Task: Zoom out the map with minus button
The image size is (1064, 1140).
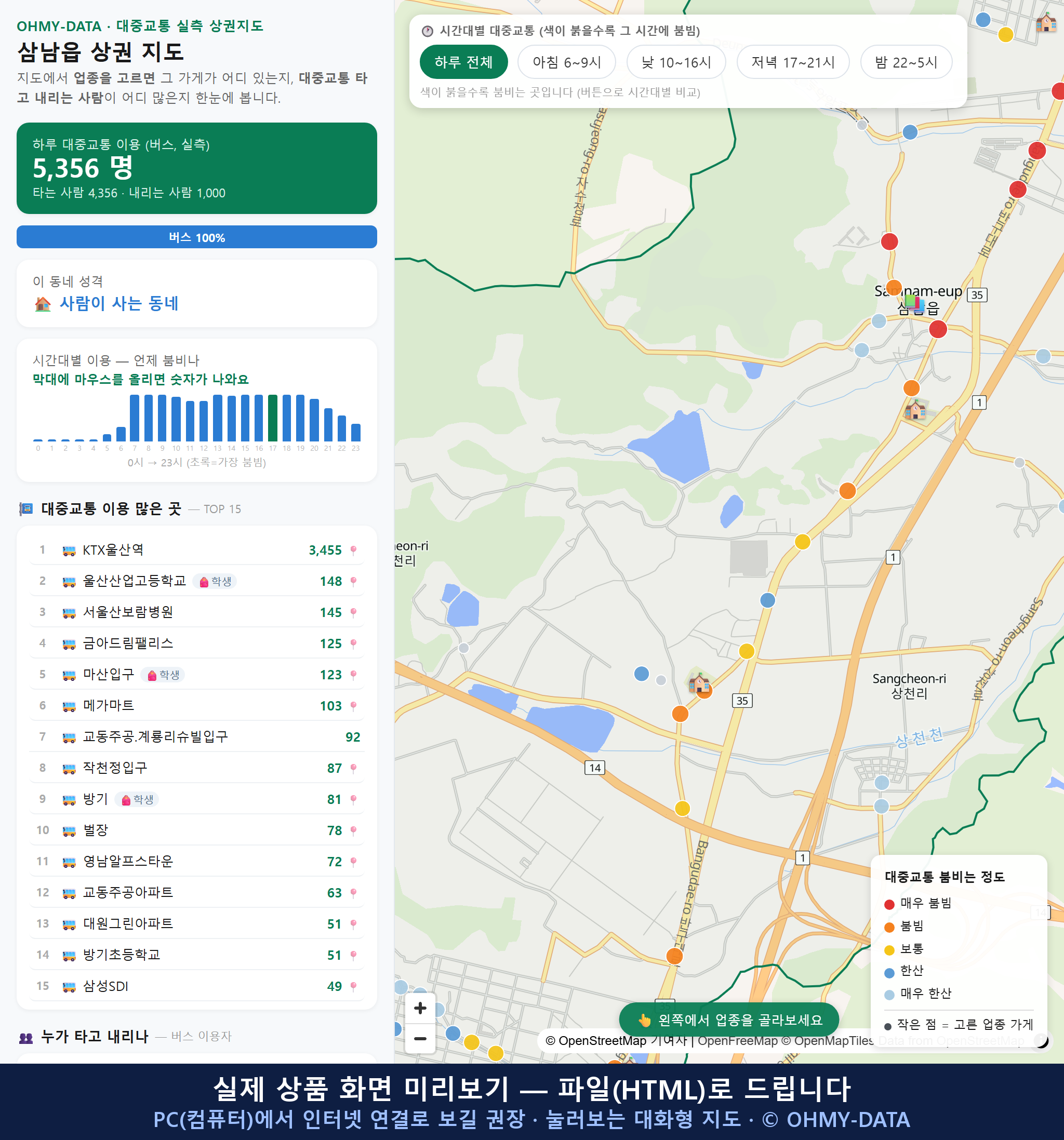Action: tap(420, 1039)
